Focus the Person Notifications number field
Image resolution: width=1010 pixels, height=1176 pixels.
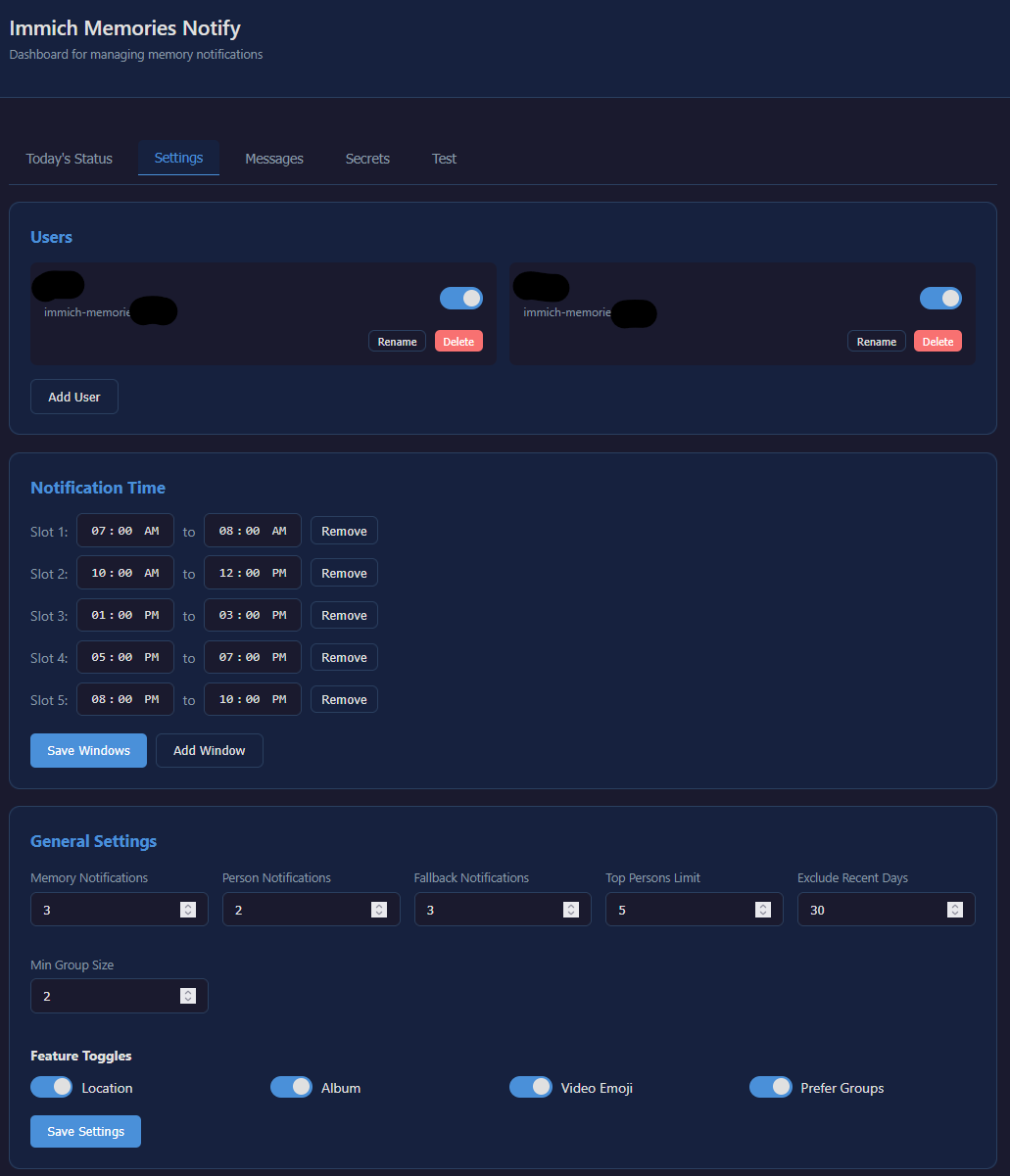[x=312, y=910]
